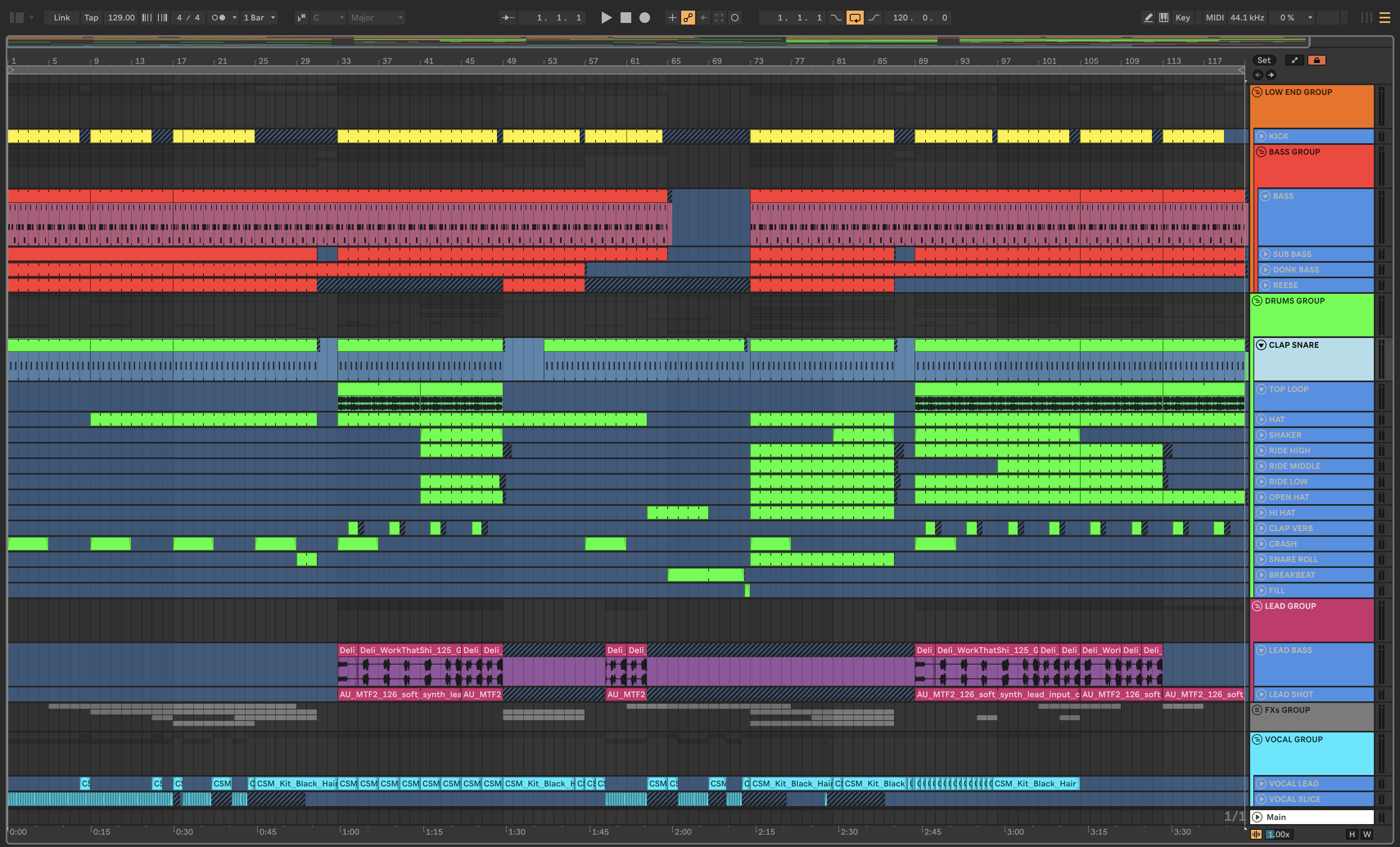The height and width of the screenshot is (847, 1400).
Task: Toggle Draw Mode pencil icon
Action: coord(1148,18)
